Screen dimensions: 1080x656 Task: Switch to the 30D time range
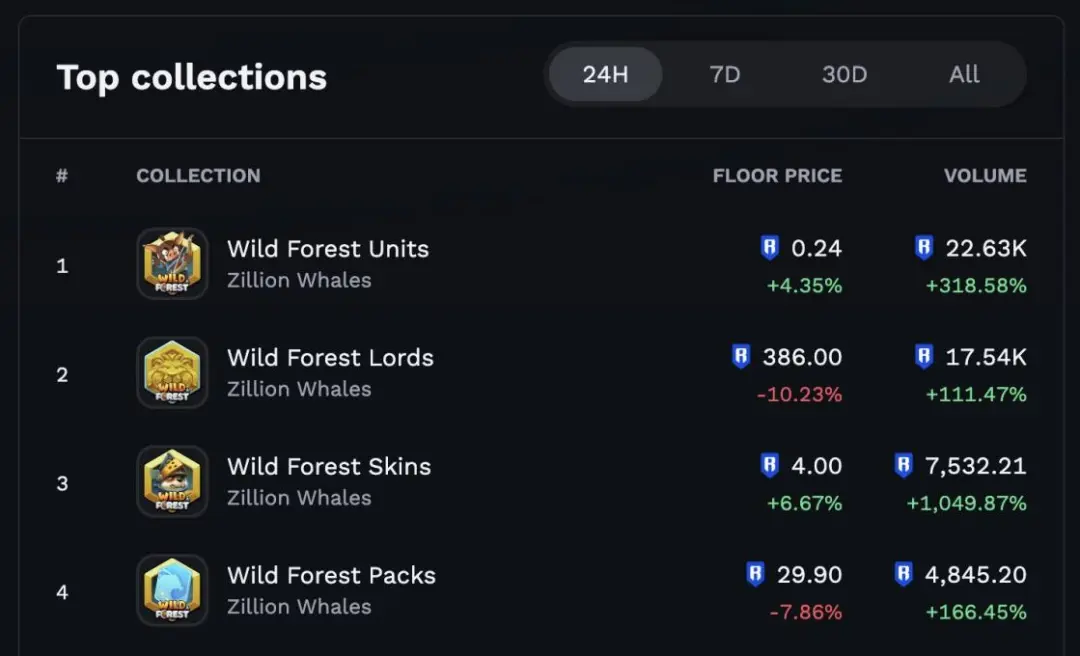[844, 74]
